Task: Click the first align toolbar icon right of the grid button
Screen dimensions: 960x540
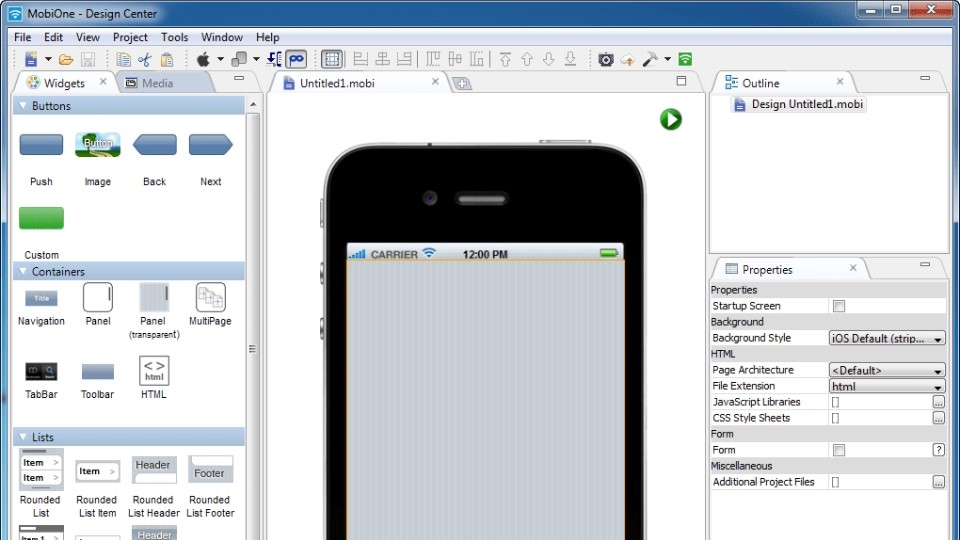Action: click(361, 59)
